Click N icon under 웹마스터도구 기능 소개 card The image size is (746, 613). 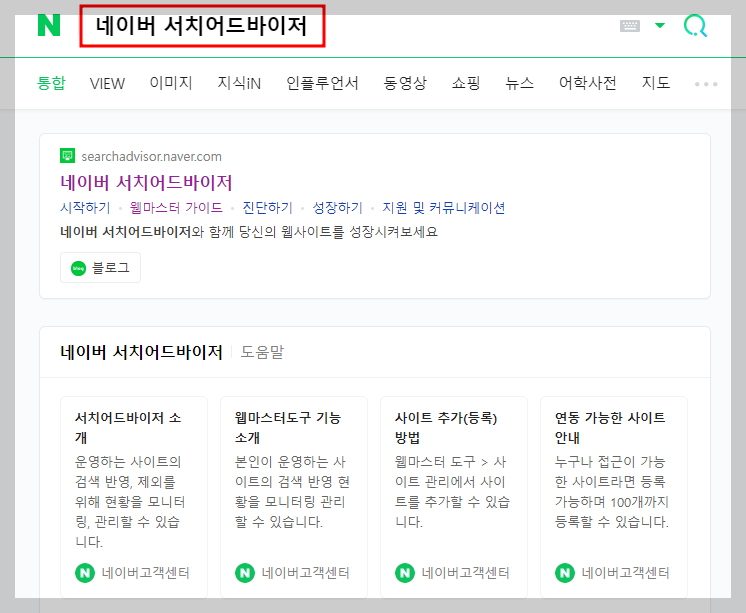tap(245, 573)
